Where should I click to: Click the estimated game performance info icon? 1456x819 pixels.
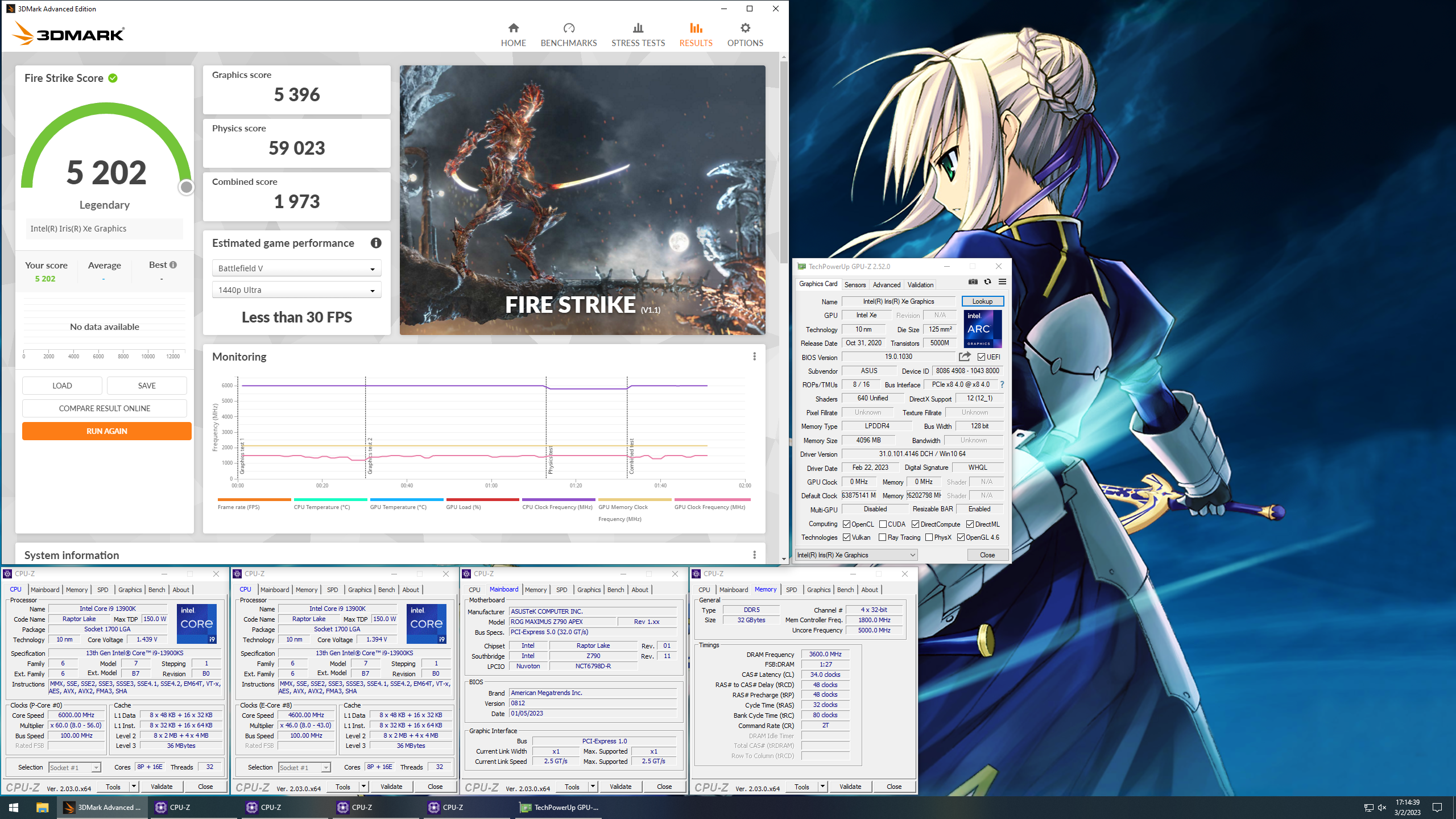point(376,243)
